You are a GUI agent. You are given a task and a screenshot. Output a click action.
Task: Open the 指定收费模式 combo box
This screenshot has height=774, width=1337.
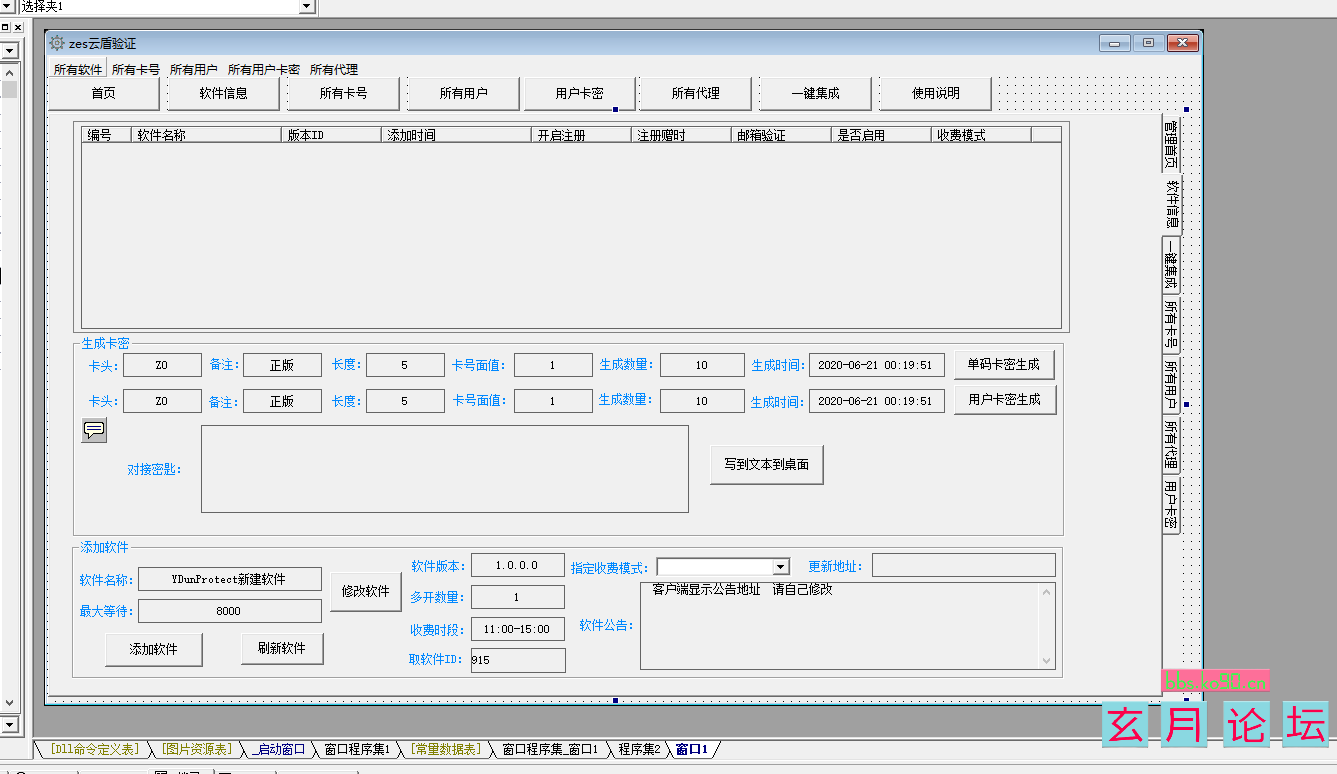tap(781, 566)
